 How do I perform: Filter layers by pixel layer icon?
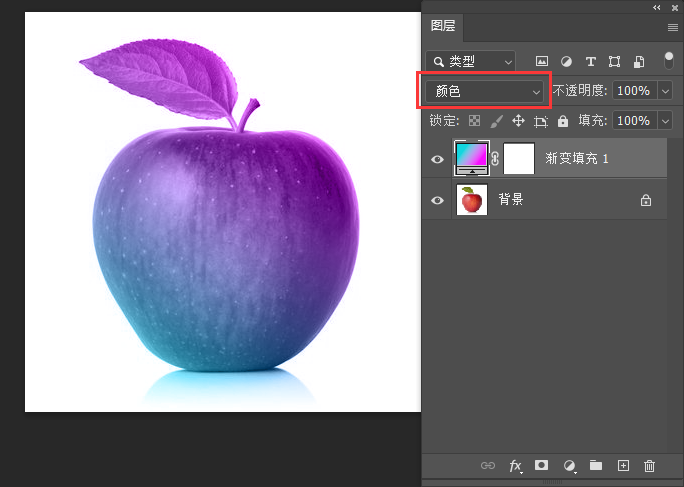542,62
